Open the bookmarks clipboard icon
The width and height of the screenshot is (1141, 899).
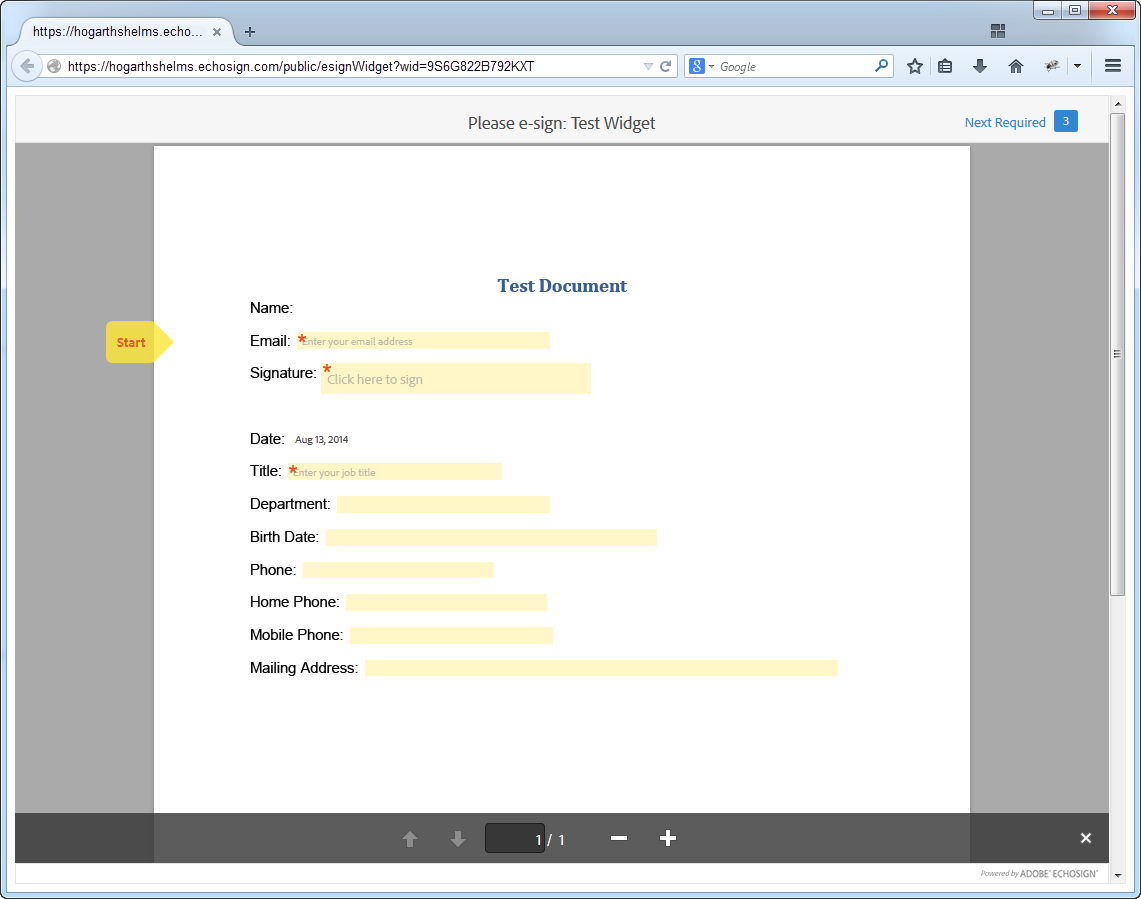[x=946, y=66]
